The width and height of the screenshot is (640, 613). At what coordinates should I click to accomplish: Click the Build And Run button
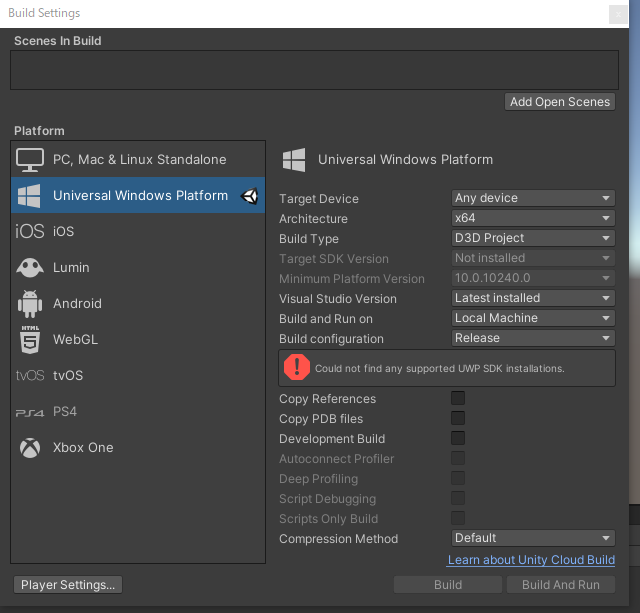click(x=561, y=584)
